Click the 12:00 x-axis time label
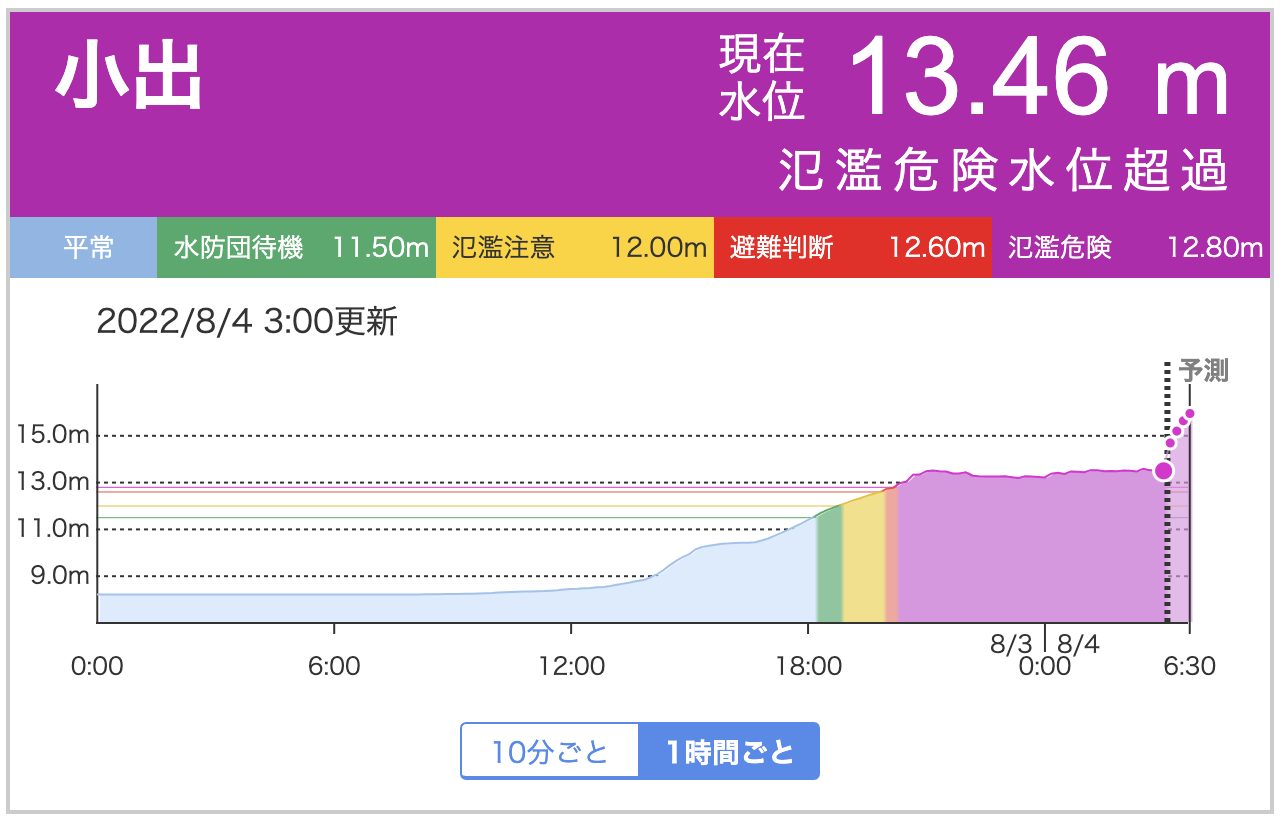The height and width of the screenshot is (830, 1286). click(571, 666)
